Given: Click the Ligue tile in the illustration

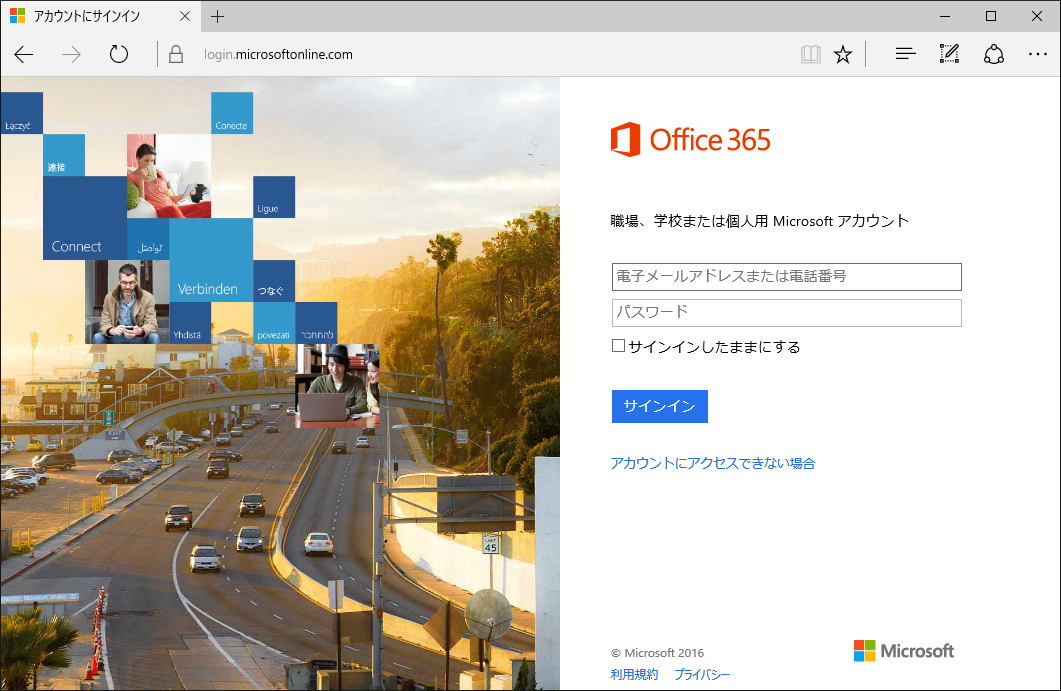Looking at the screenshot, I should 274,197.
